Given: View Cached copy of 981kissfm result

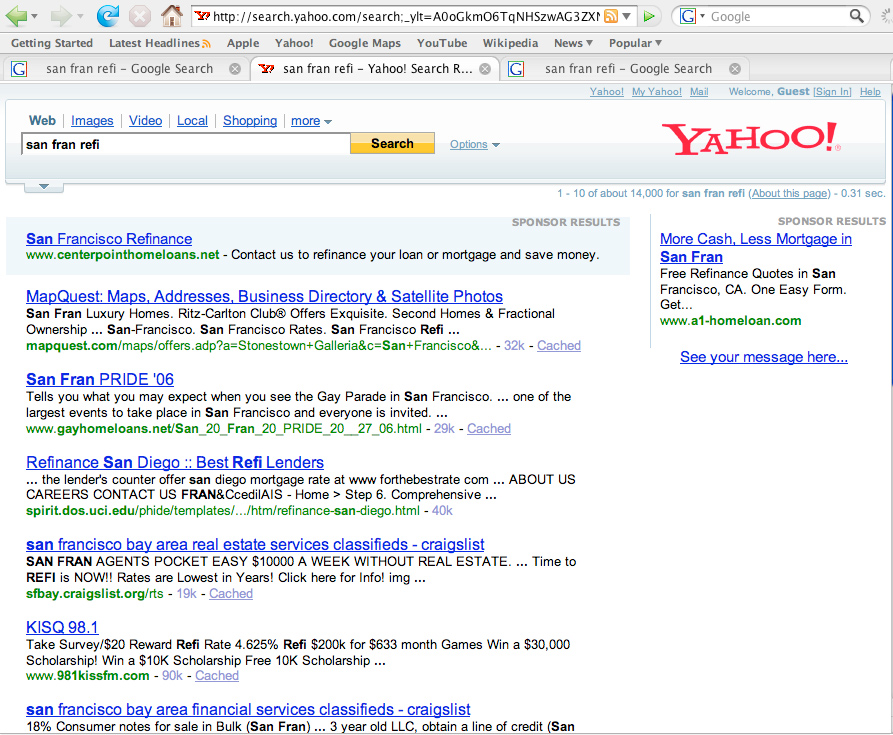Looking at the screenshot, I should [217, 676].
